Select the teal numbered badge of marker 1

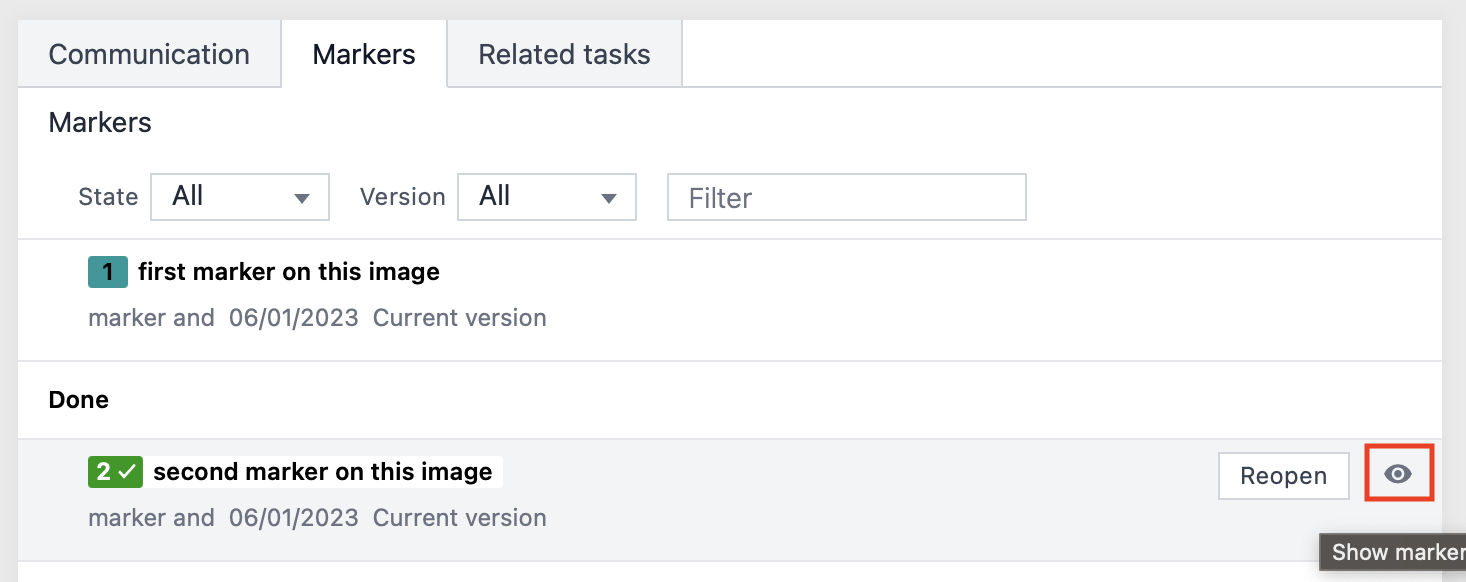pos(107,271)
